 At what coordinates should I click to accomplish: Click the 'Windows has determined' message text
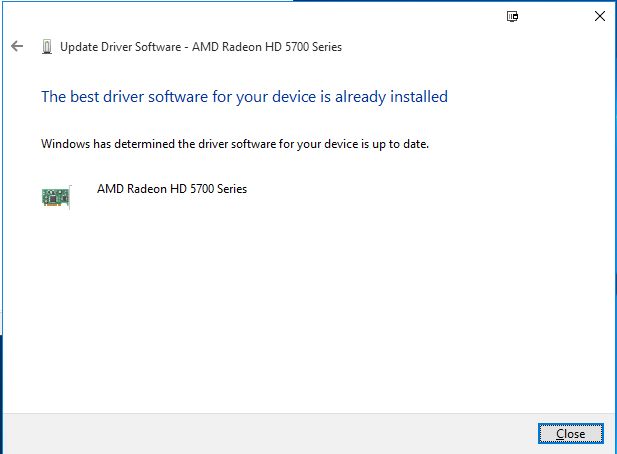pyautogui.click(x=235, y=144)
